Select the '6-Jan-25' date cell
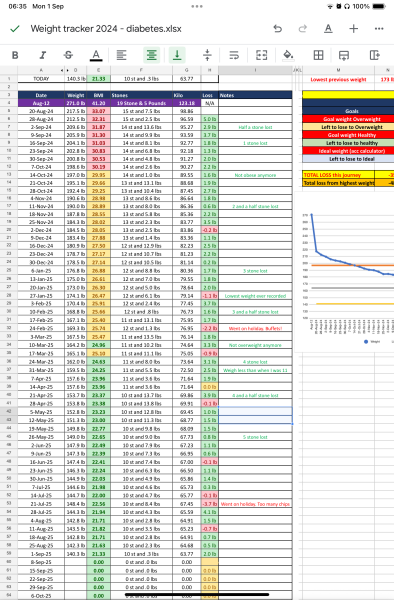The height and width of the screenshot is (600, 394). coord(41,271)
